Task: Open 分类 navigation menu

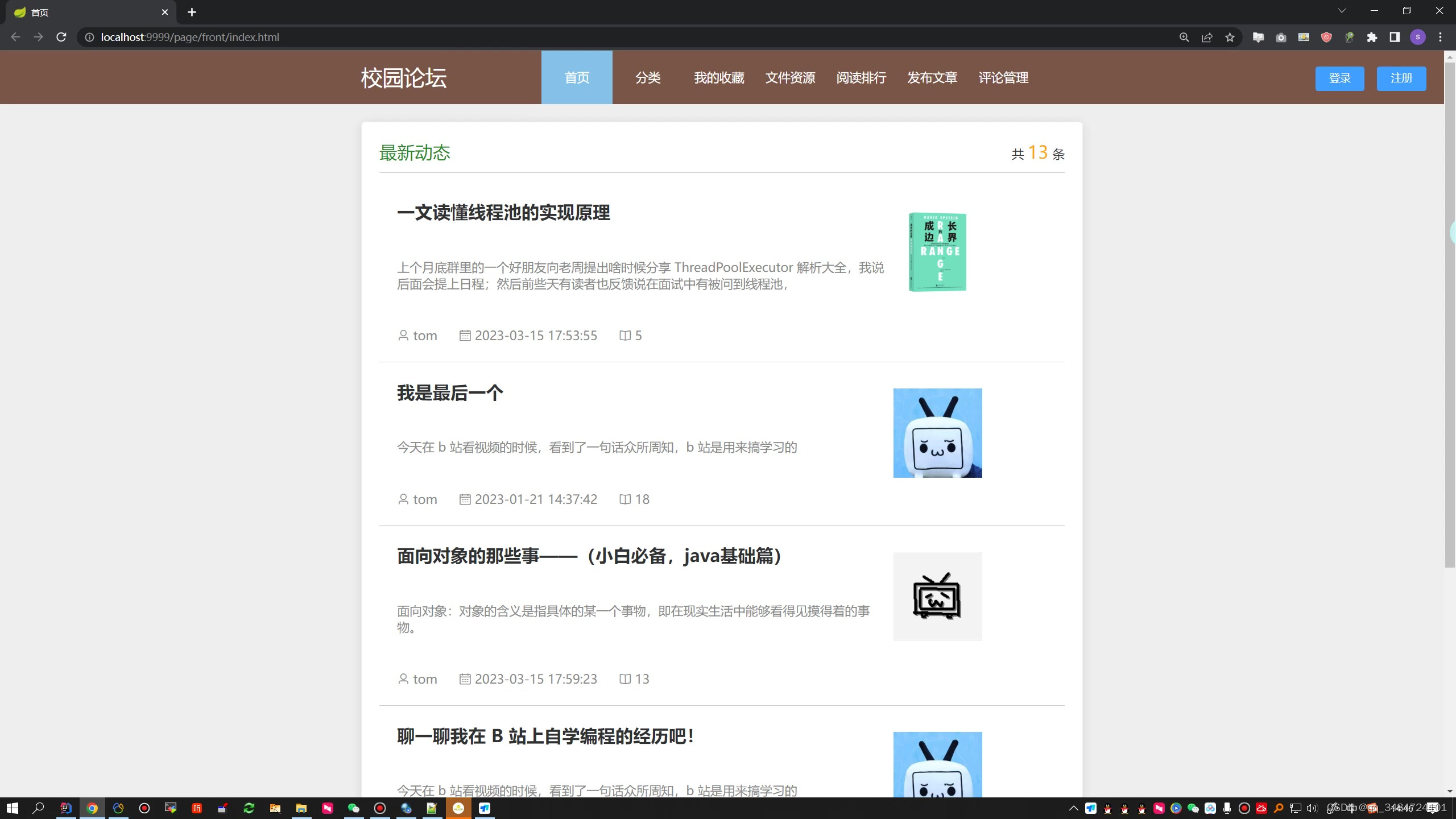Action: (648, 77)
